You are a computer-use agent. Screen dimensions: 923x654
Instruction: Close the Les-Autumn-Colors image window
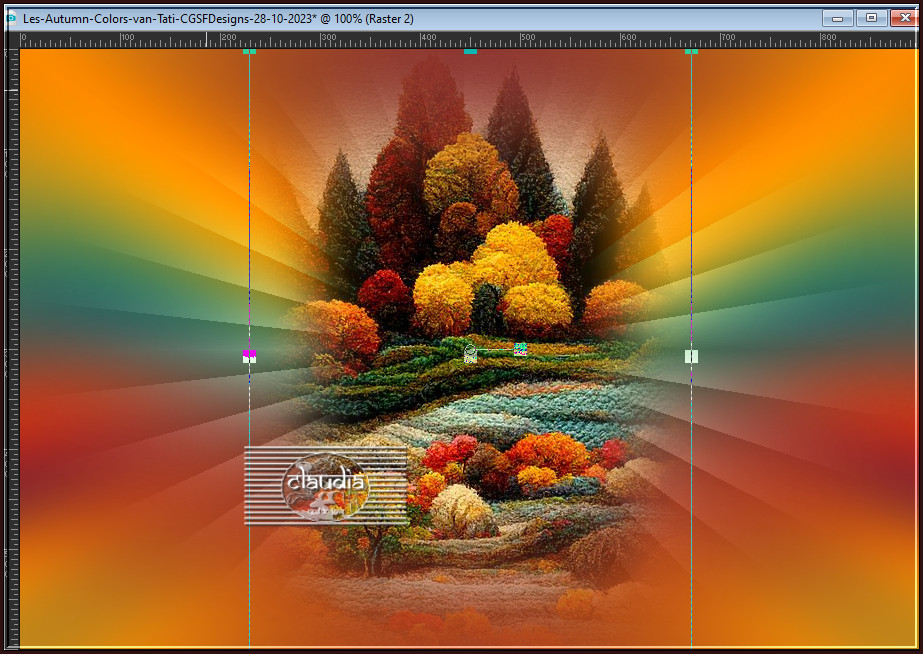(x=905, y=18)
